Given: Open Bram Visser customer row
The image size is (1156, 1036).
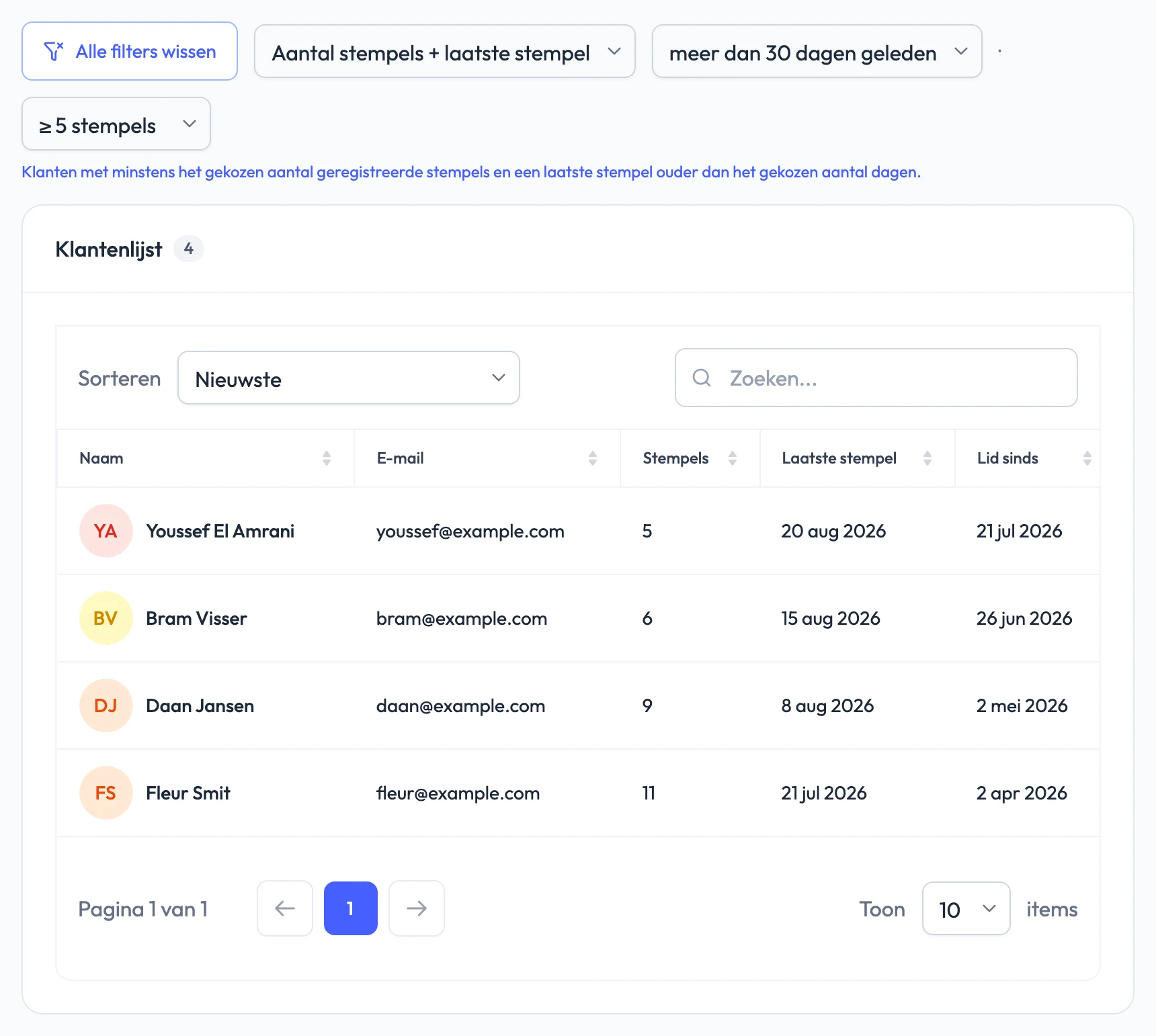Looking at the screenshot, I should 578,618.
